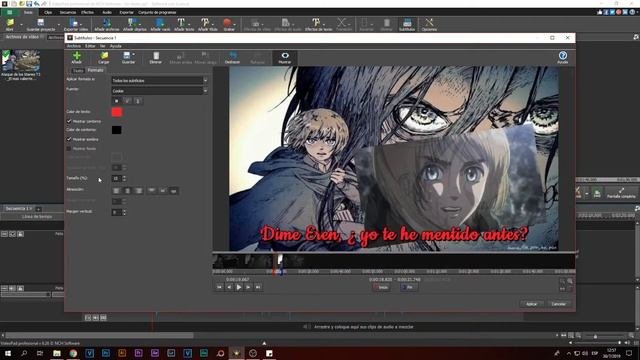Click the Opciones tools icon in main toolbar
The height and width of the screenshot is (360, 640).
(429, 24)
